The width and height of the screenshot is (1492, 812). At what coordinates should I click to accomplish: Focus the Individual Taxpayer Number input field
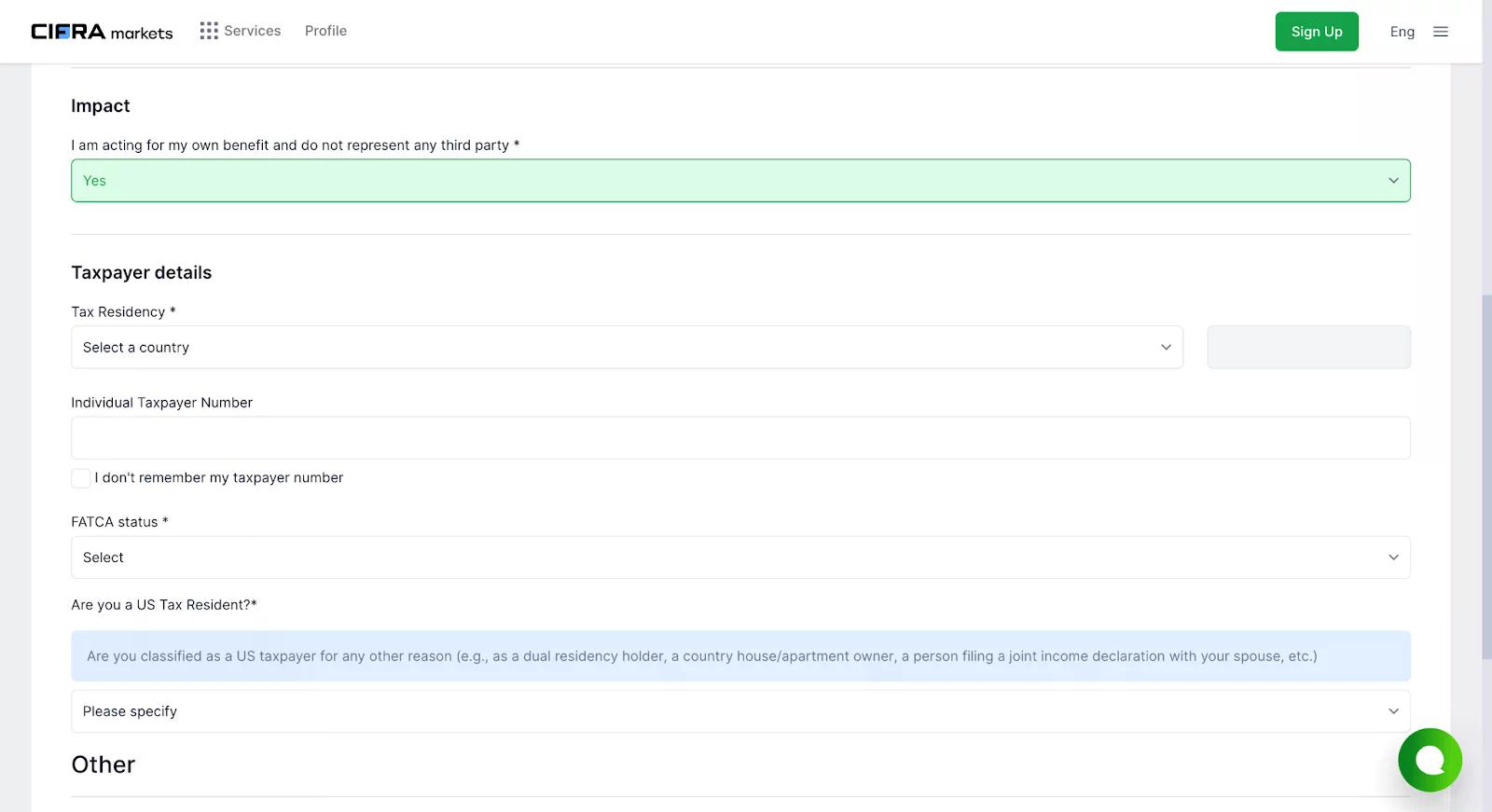coord(740,438)
